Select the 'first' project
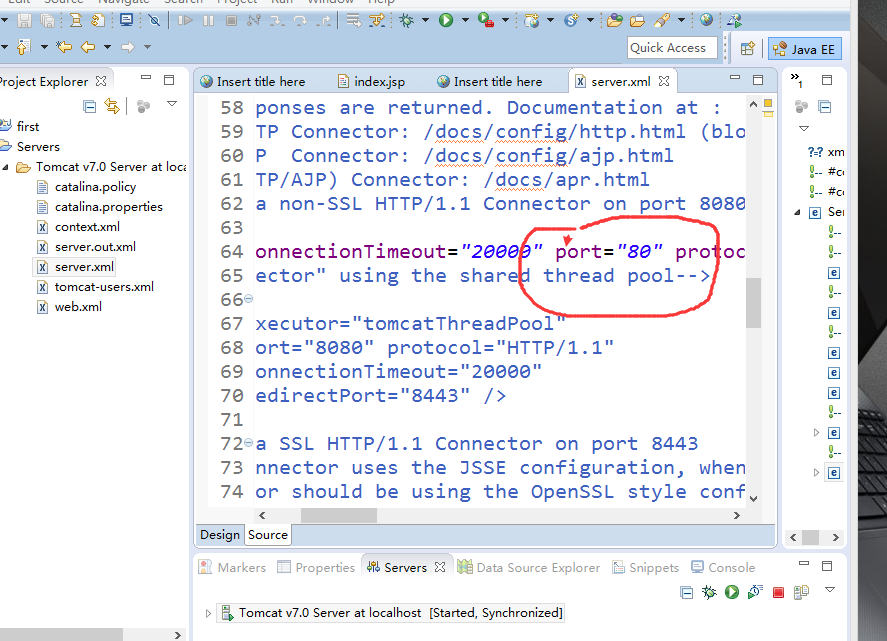The image size is (887, 641). click(28, 127)
